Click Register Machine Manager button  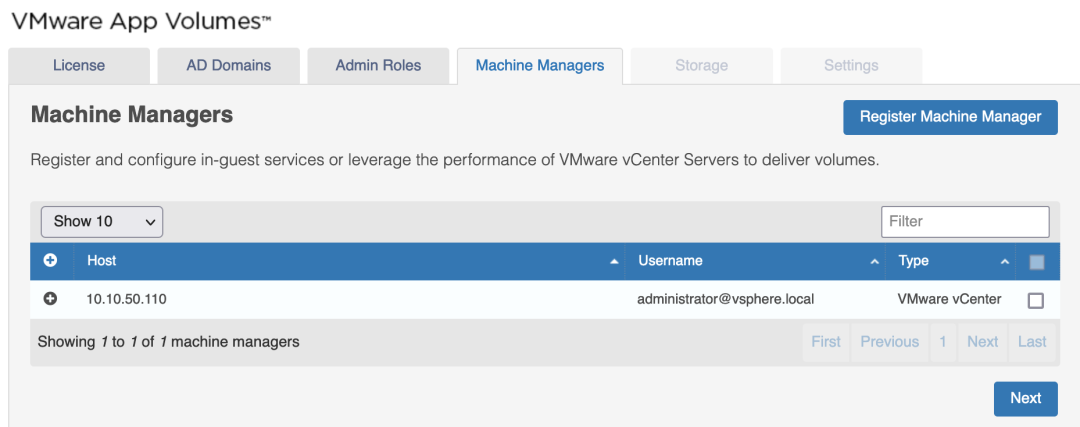click(950, 117)
